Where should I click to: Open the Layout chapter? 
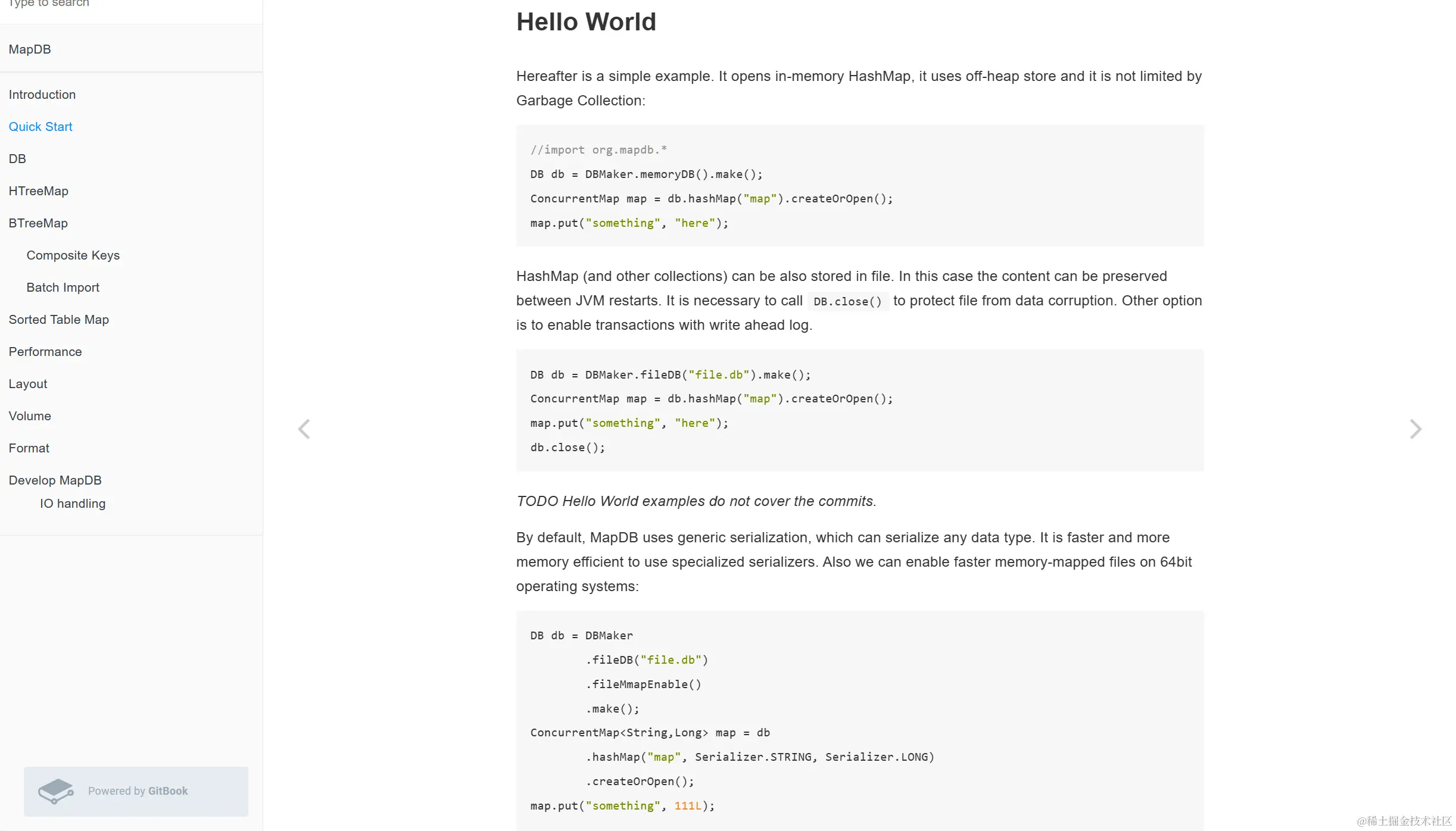tap(28, 384)
